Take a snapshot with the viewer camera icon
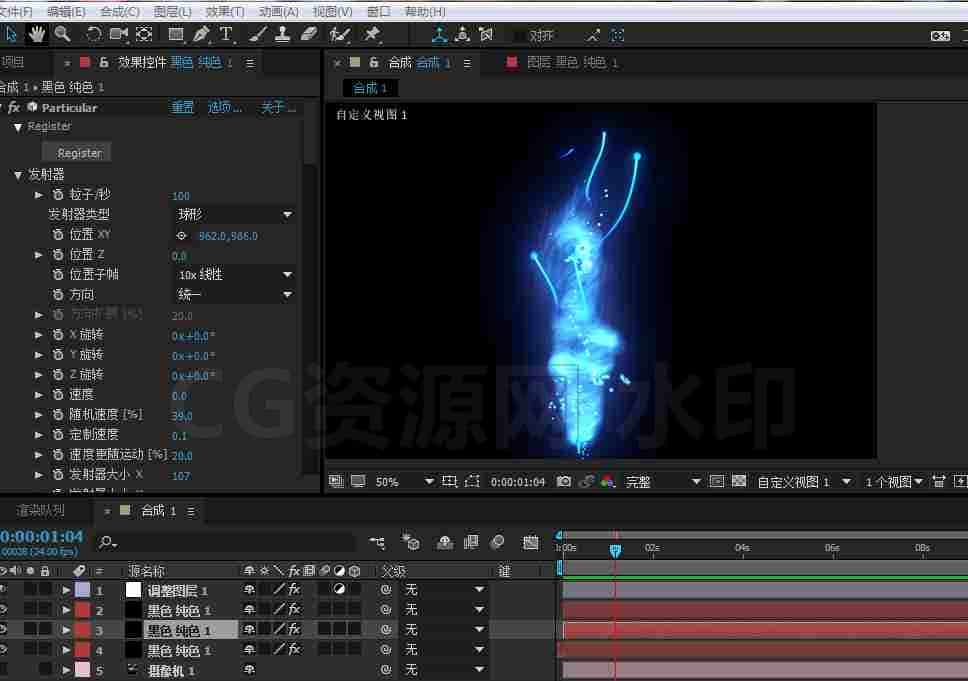Viewport: 968px width, 681px height. click(564, 482)
